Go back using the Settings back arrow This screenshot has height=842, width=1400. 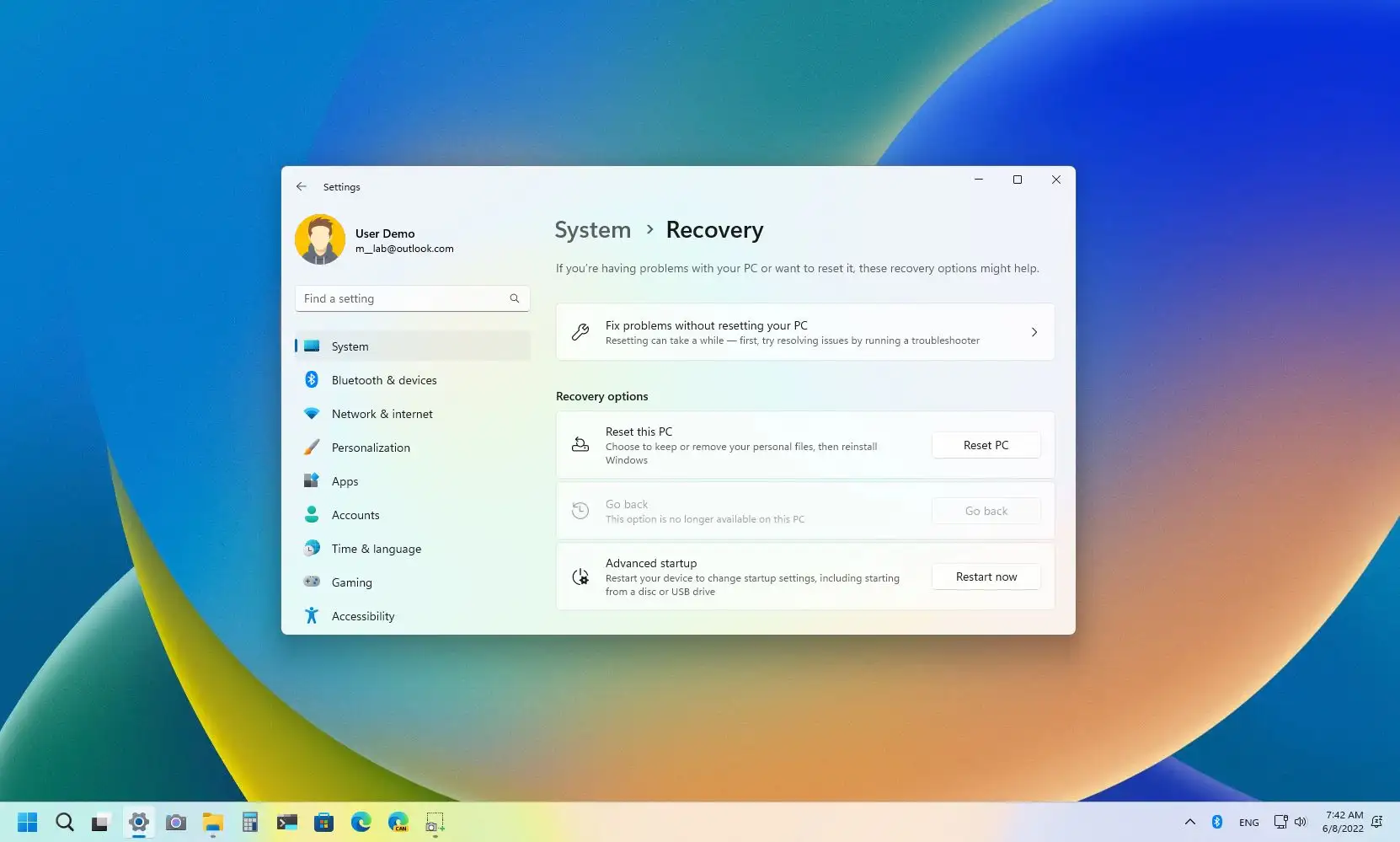[302, 187]
